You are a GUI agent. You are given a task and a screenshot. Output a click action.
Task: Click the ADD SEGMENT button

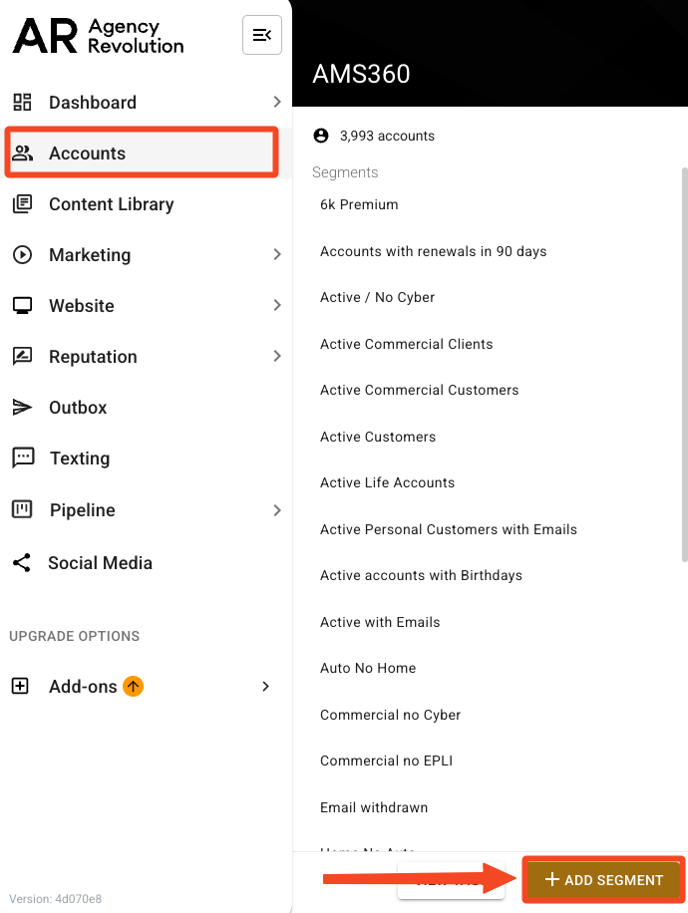(604, 879)
